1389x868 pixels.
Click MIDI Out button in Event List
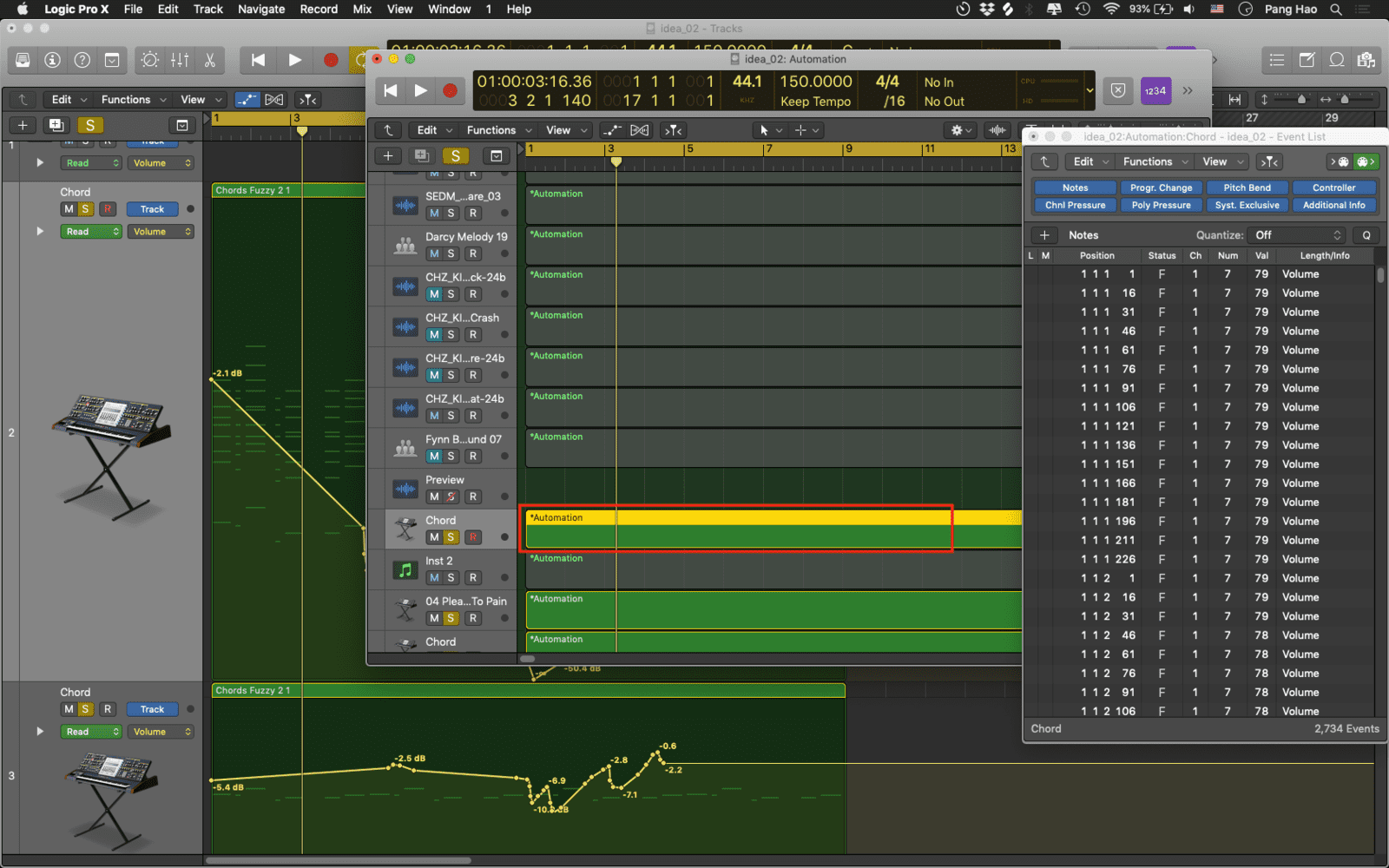pos(1366,161)
